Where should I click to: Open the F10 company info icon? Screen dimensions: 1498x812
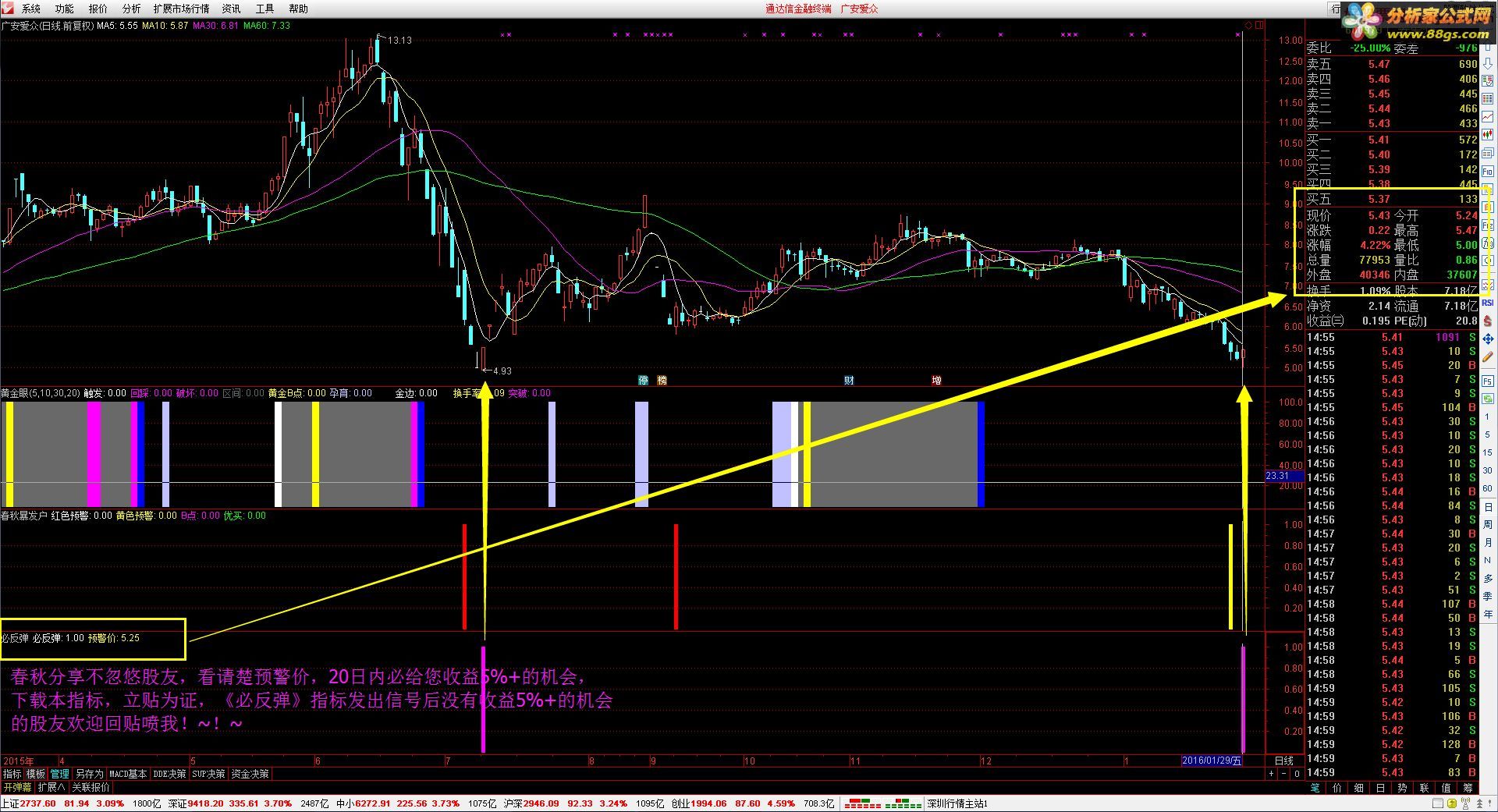click(1487, 171)
